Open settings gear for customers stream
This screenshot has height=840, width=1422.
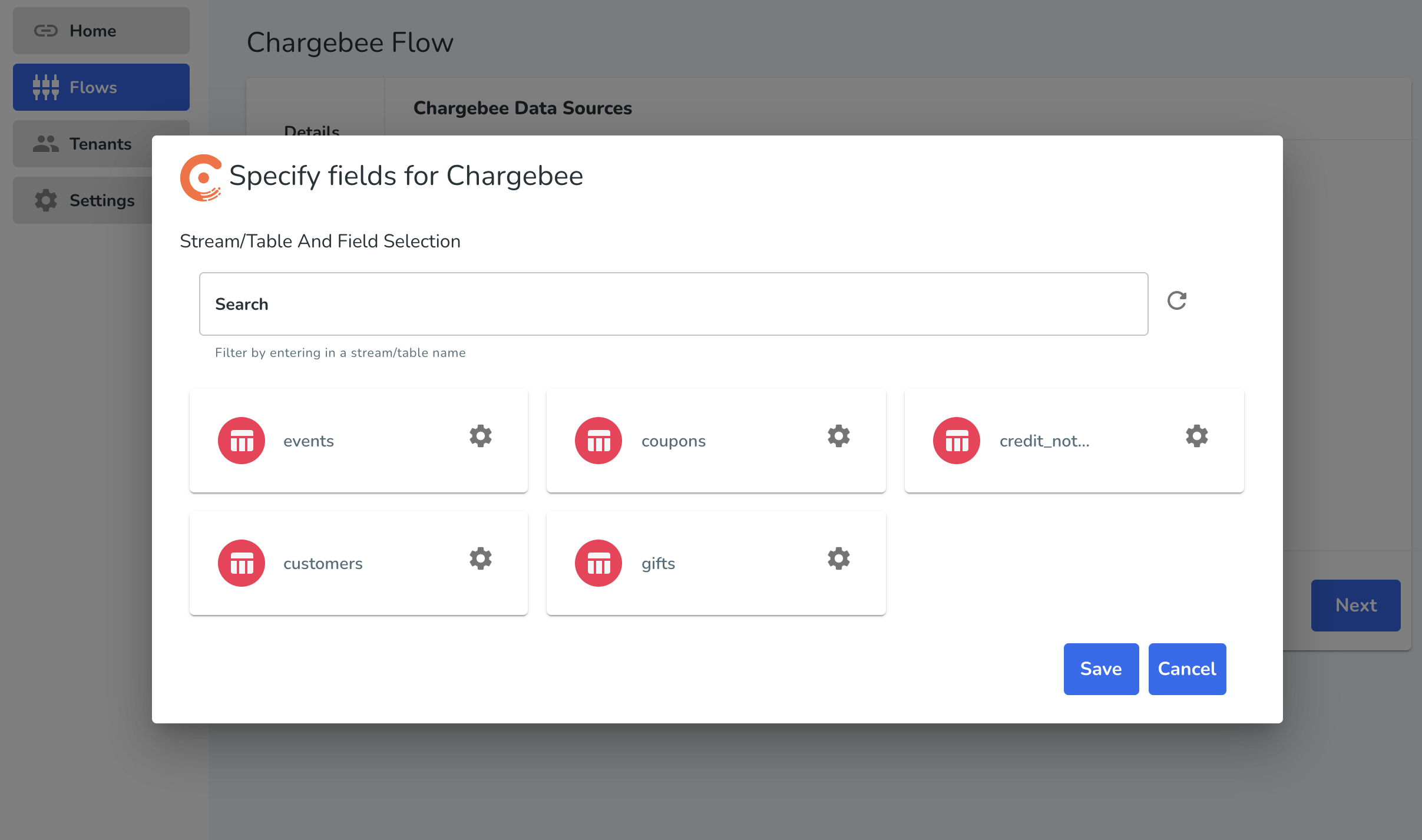(481, 558)
